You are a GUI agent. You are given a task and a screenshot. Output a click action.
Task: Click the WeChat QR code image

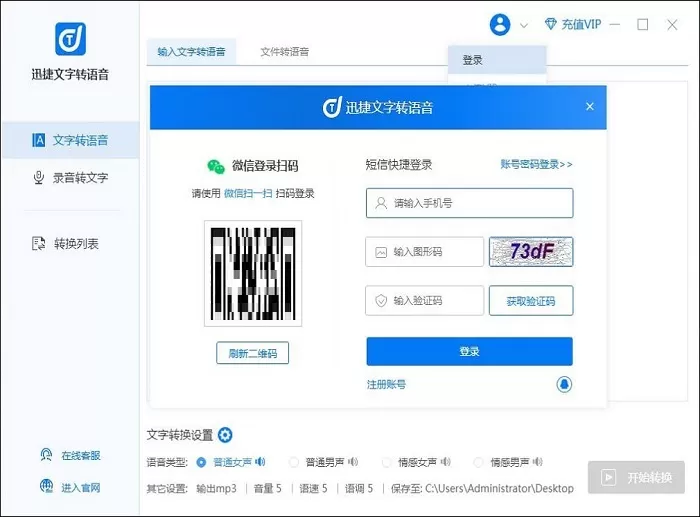(253, 273)
